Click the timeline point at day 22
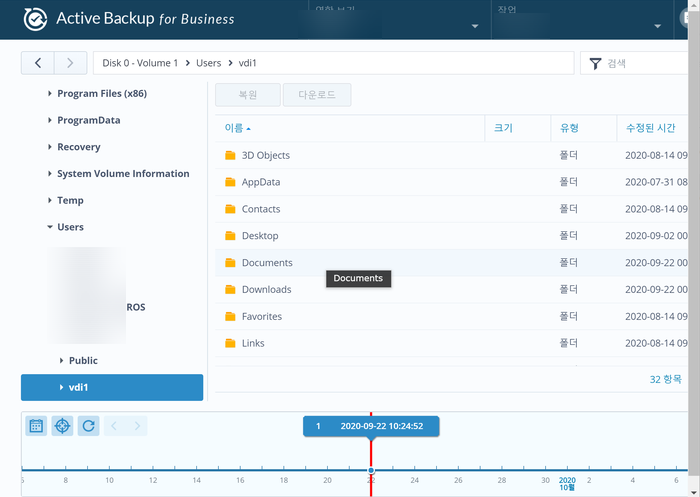Image resolution: width=700 pixels, height=497 pixels. click(371, 471)
